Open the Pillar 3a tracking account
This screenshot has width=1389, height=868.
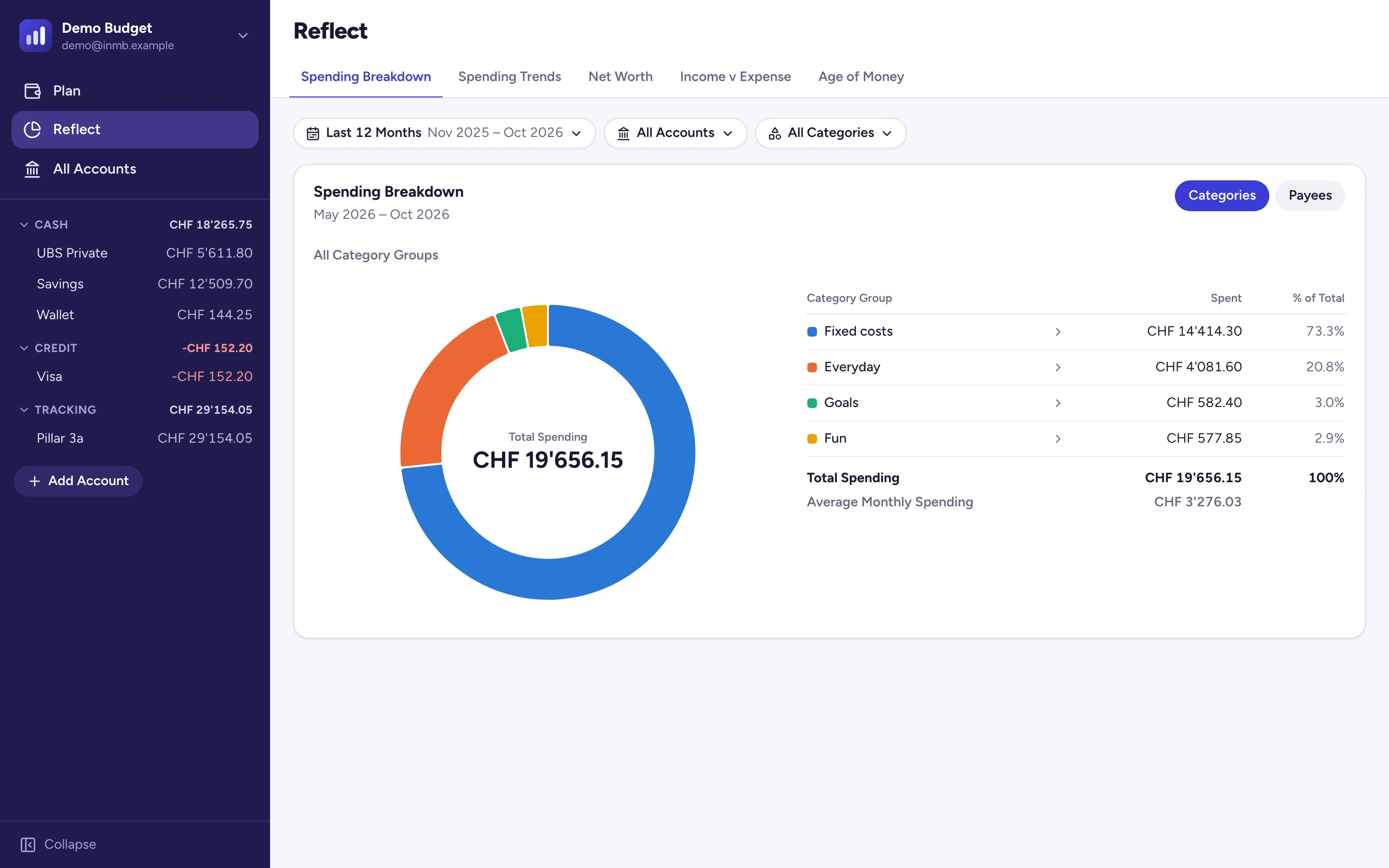(135, 438)
